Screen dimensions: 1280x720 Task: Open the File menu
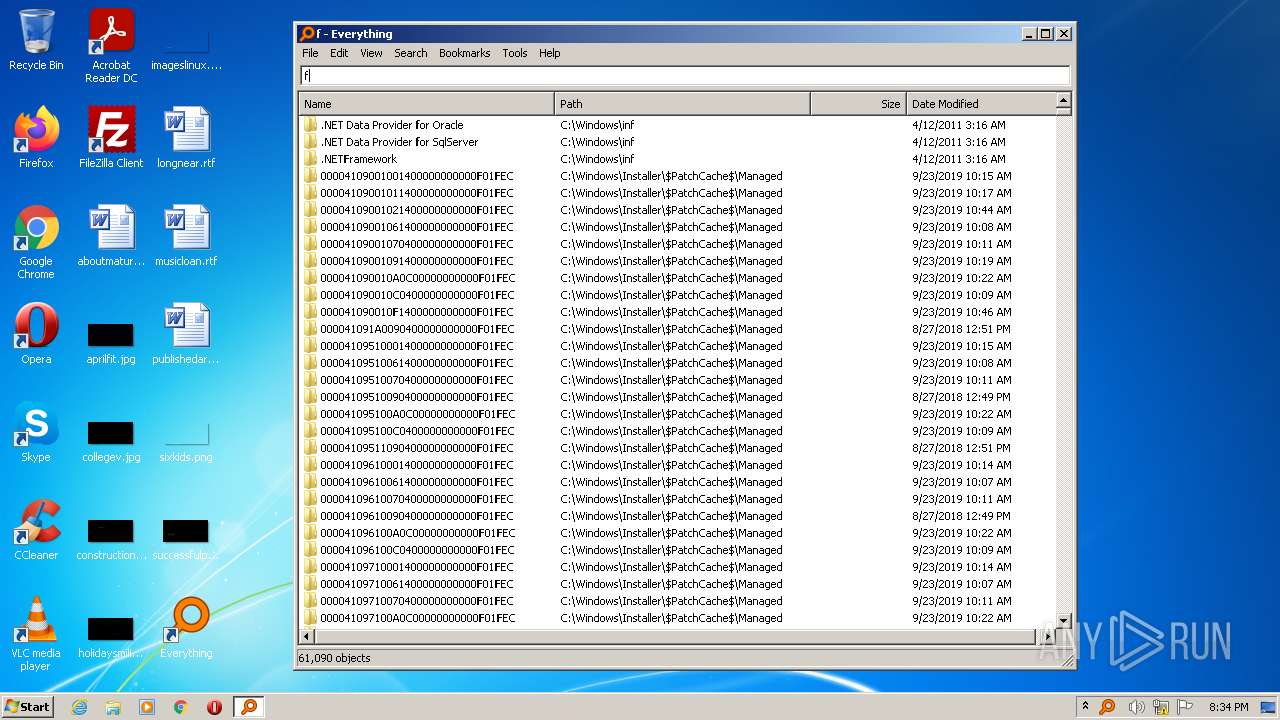click(x=310, y=53)
